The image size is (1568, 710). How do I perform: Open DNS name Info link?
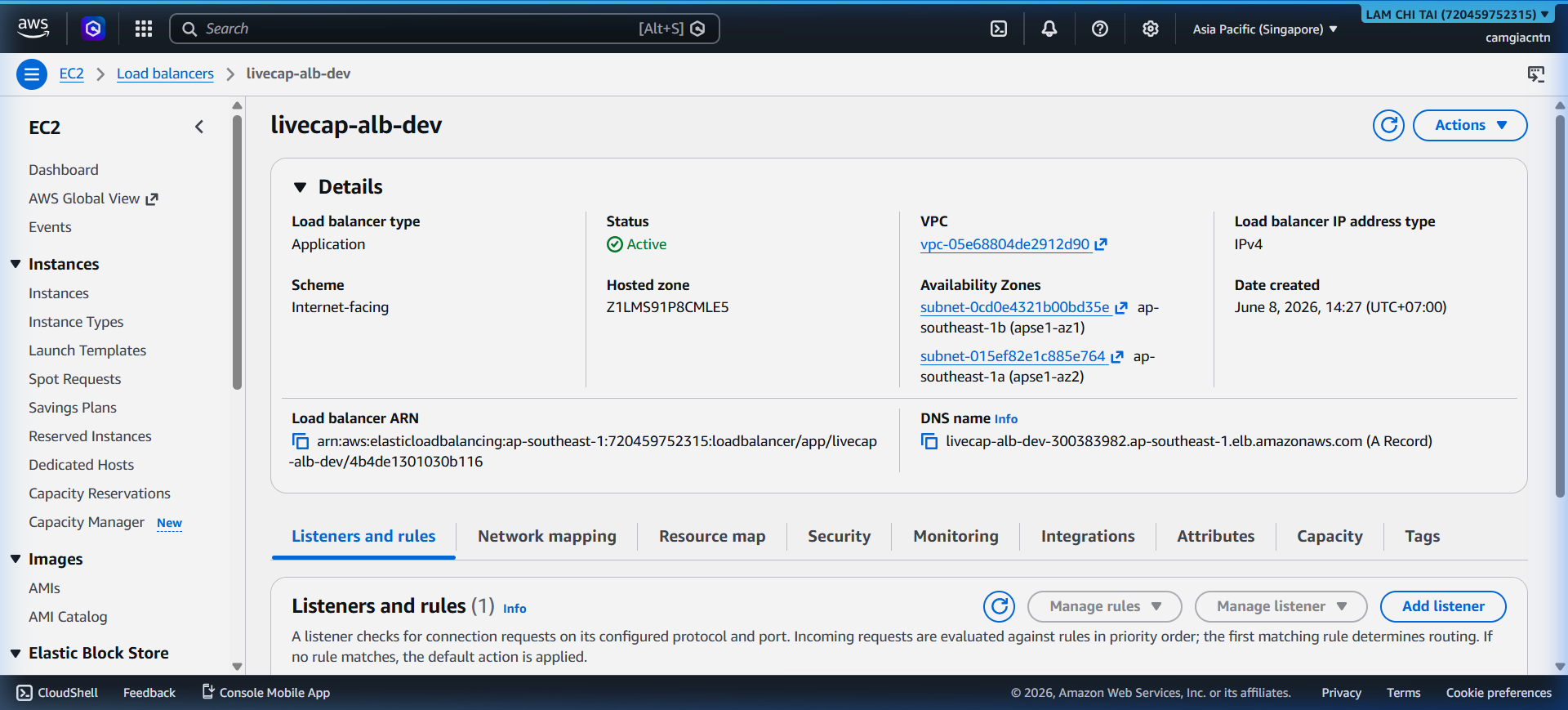(x=1006, y=419)
